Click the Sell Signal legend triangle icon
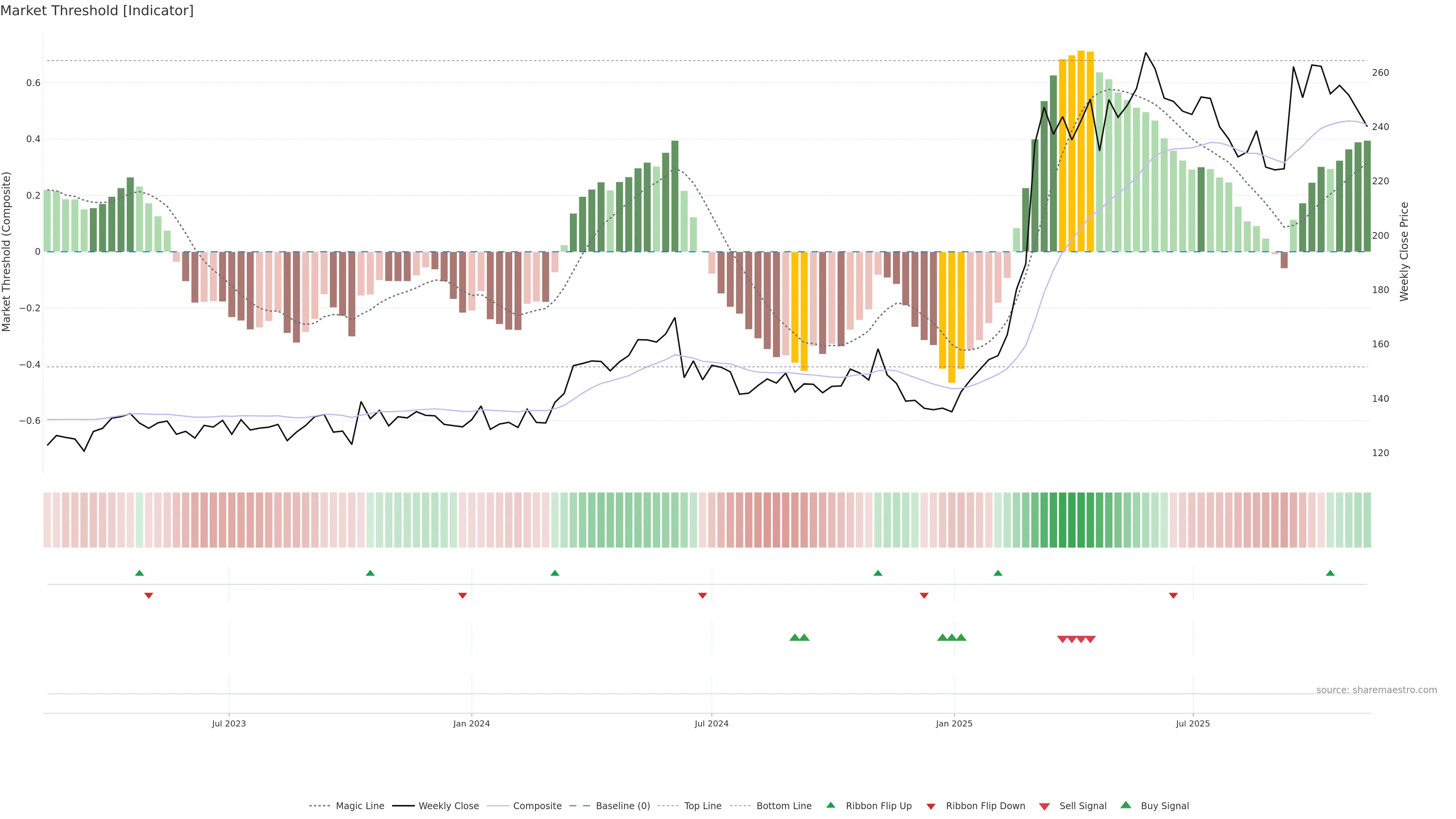 coord(1044,806)
